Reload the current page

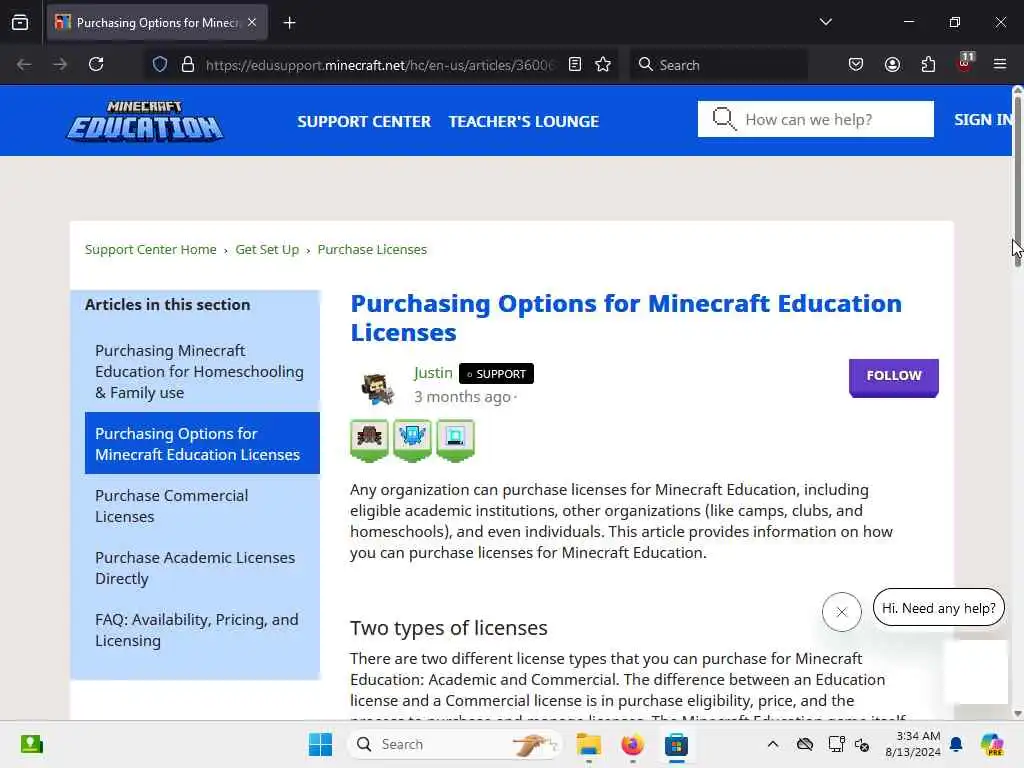pyautogui.click(x=96, y=64)
